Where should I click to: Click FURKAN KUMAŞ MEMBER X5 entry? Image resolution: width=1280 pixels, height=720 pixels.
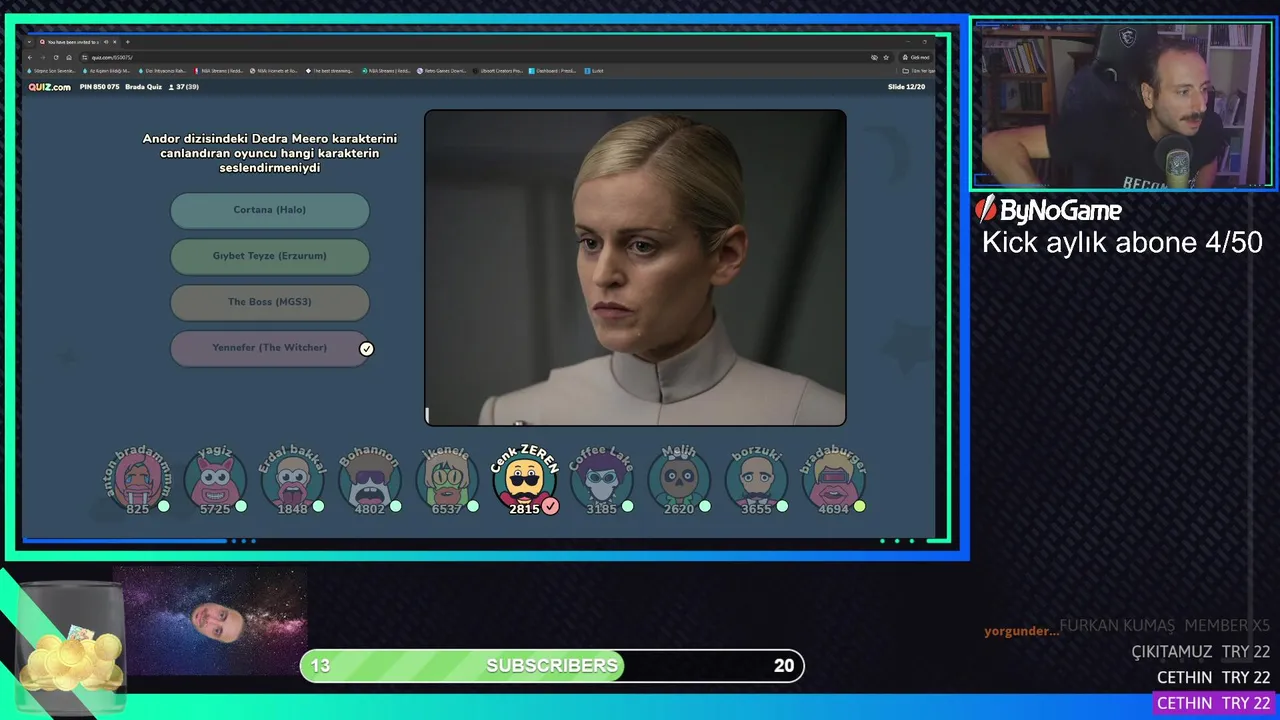click(1165, 625)
